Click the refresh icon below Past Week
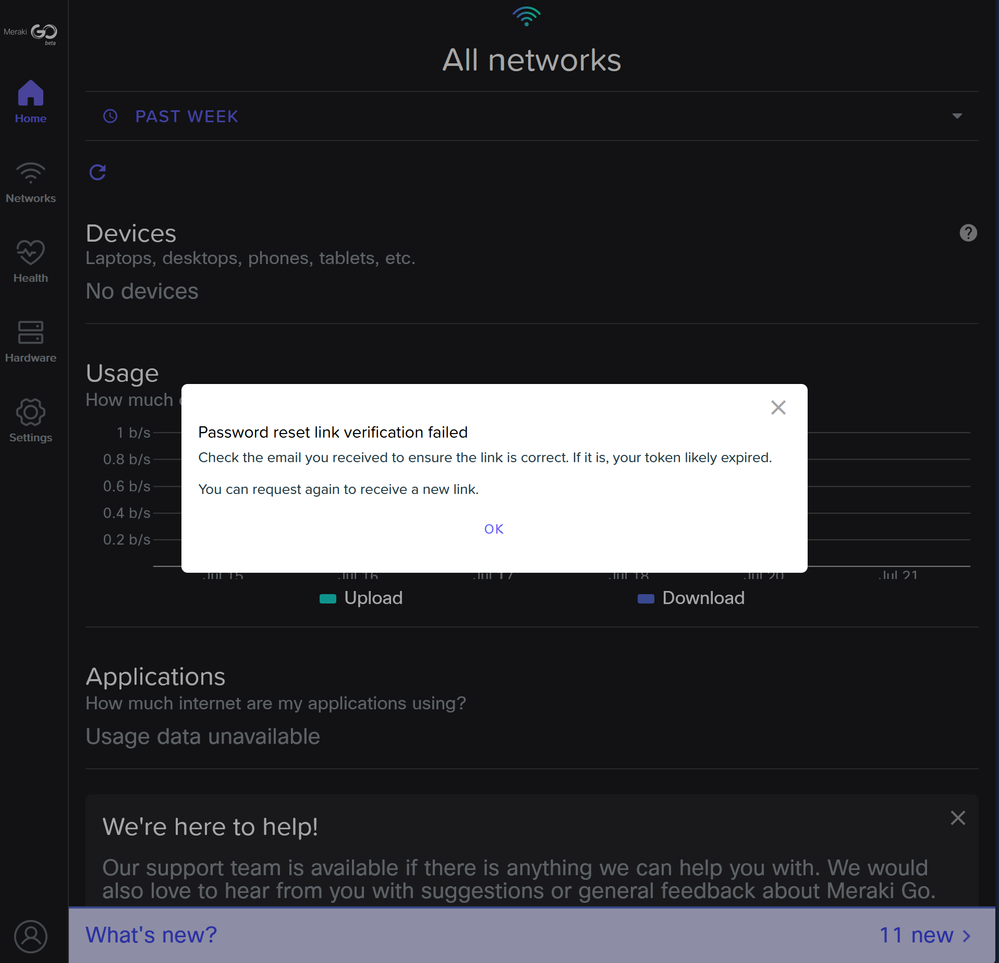The width and height of the screenshot is (999, 963). pyautogui.click(x=98, y=172)
